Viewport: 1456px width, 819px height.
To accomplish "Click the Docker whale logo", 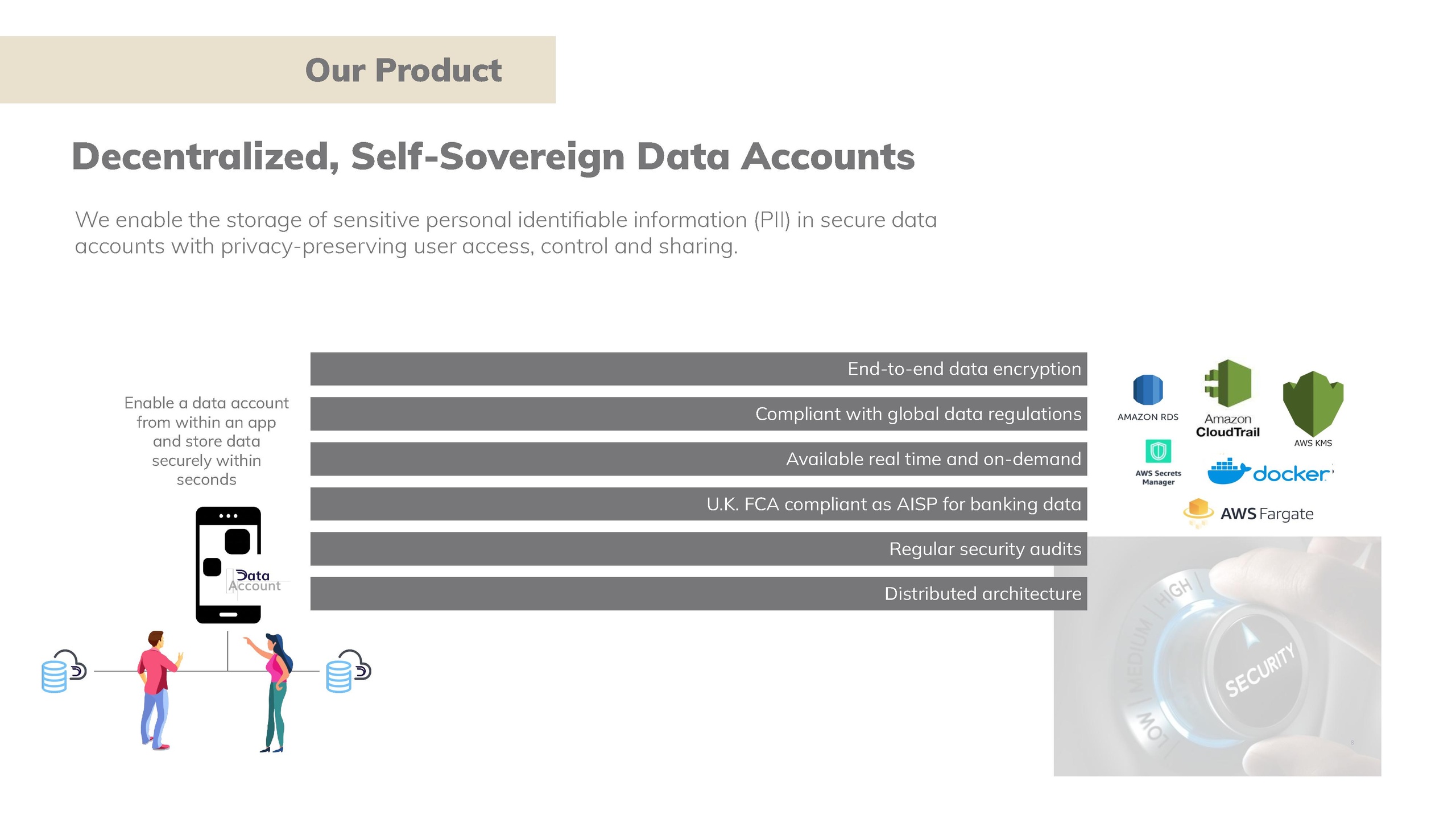I will 1228,471.
